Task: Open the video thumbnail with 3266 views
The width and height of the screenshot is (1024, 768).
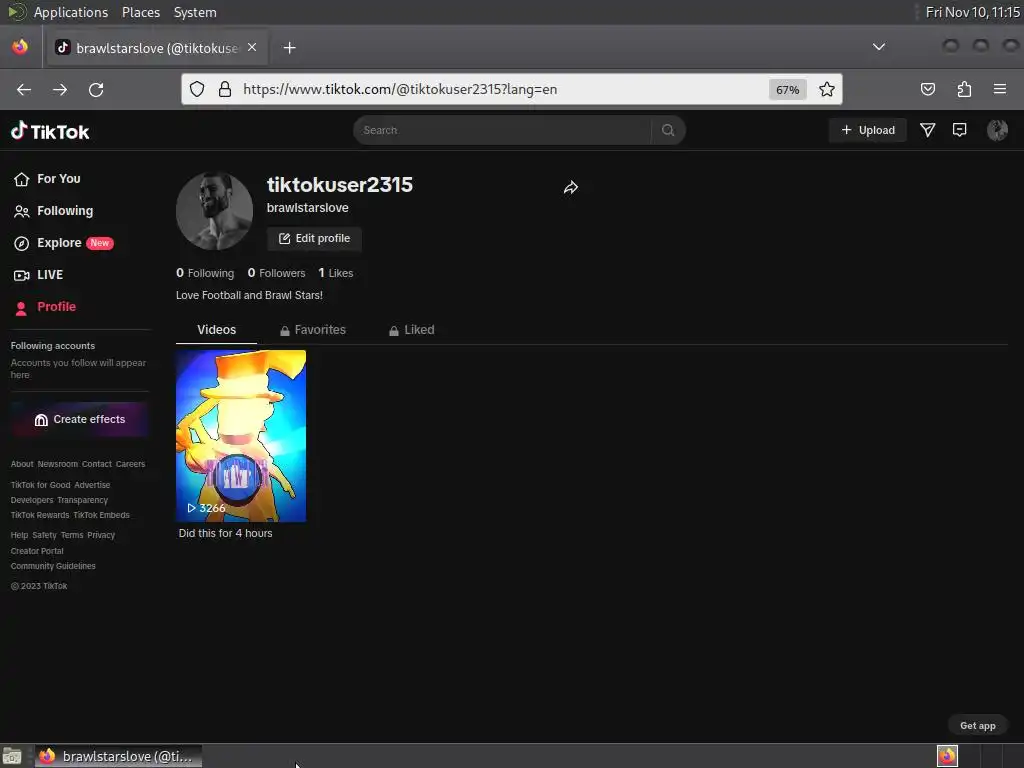Action: [x=241, y=436]
